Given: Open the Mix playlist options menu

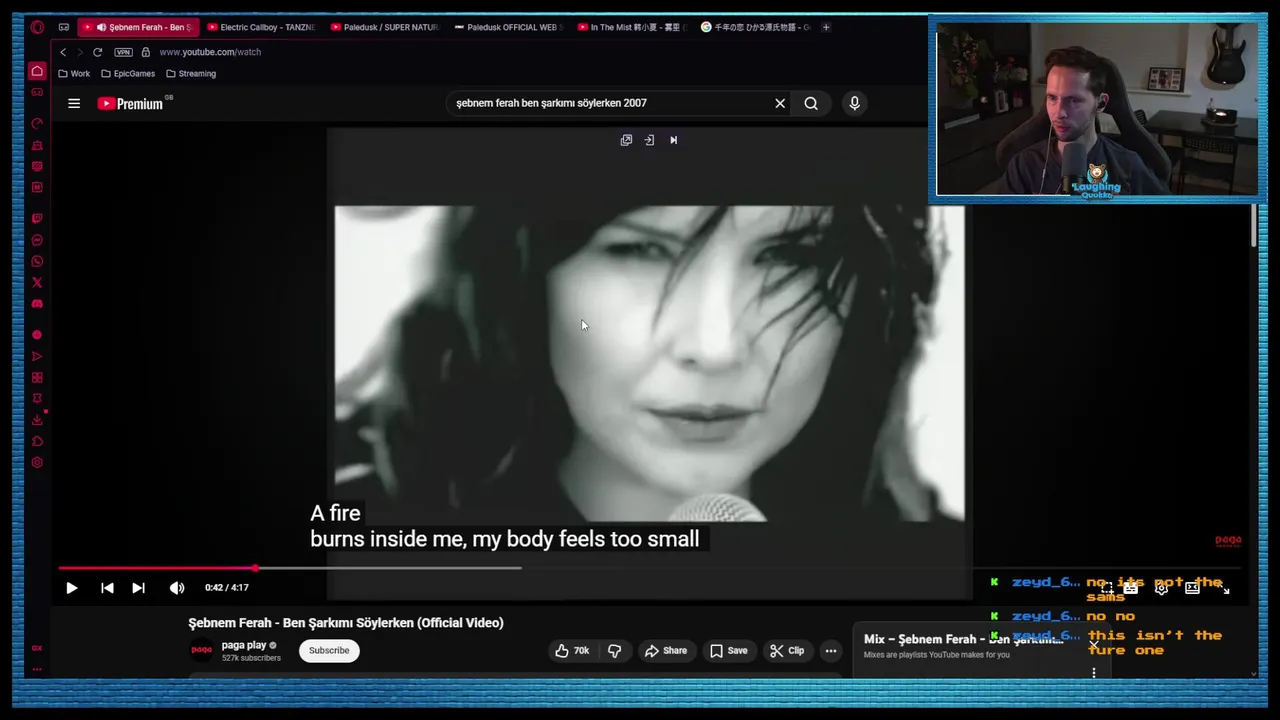Looking at the screenshot, I should [x=1094, y=672].
